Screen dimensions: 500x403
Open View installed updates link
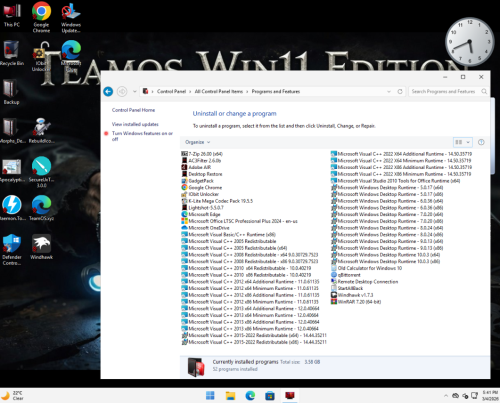(135, 124)
